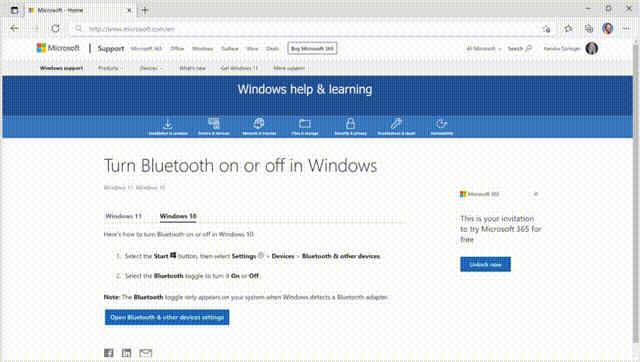Open the account picture in site header
The image size is (640, 362).
592,49
